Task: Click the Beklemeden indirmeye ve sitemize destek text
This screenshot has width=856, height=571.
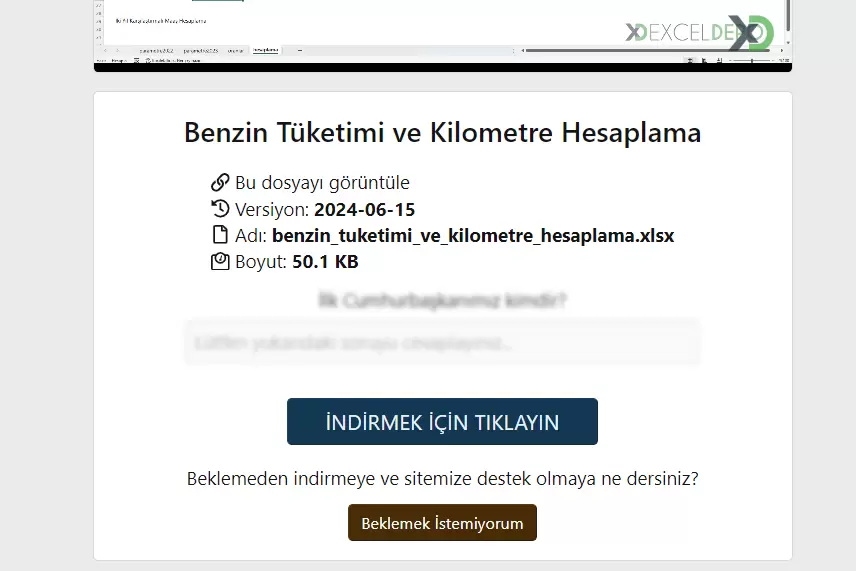Action: tap(443, 479)
